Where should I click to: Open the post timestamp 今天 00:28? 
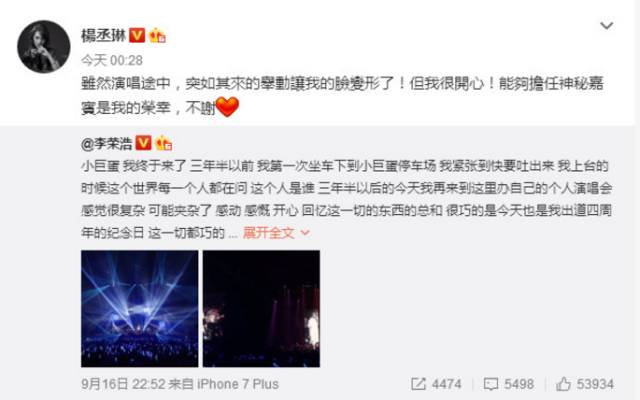112,60
